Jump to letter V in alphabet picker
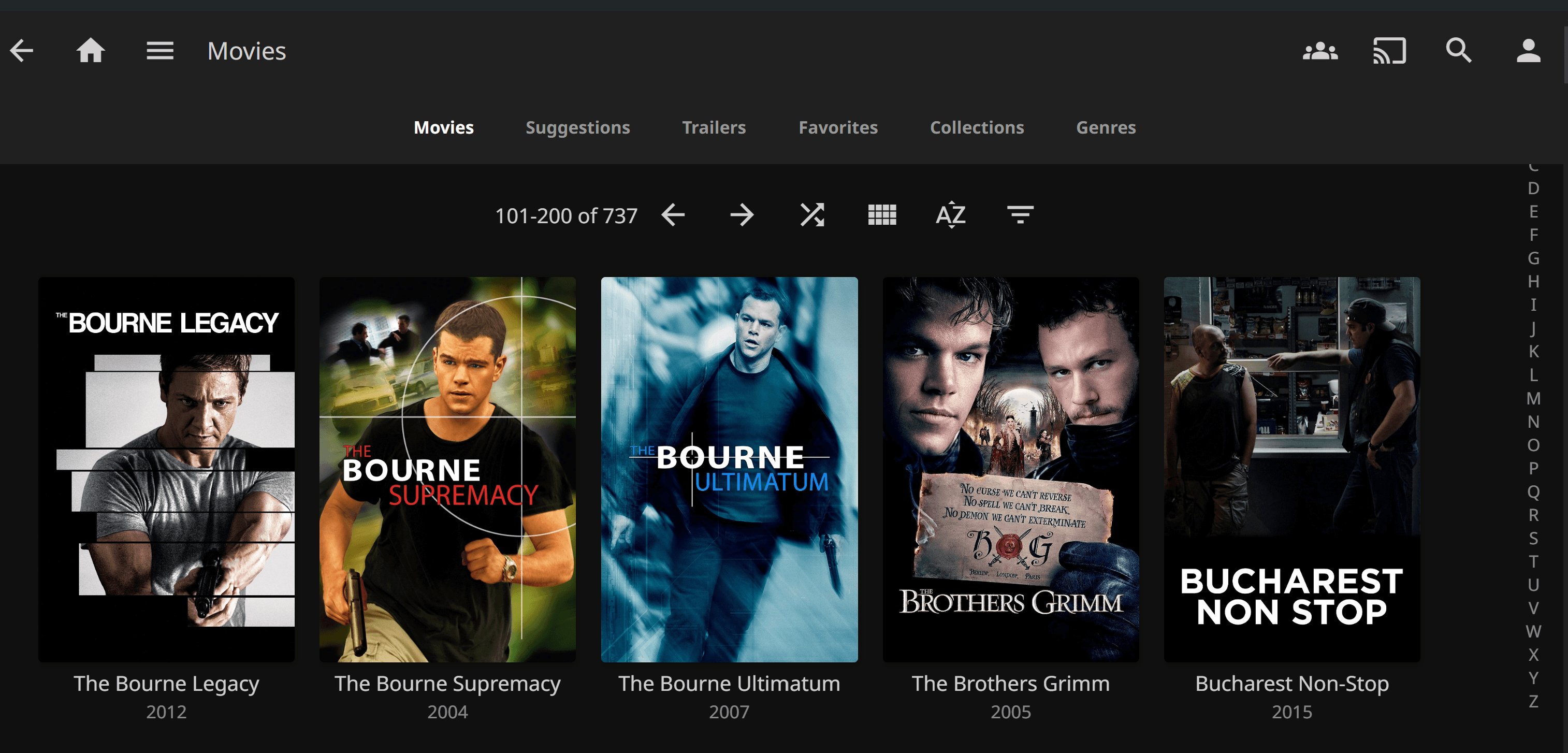Screen dimensions: 1568x753 [x=1533, y=607]
